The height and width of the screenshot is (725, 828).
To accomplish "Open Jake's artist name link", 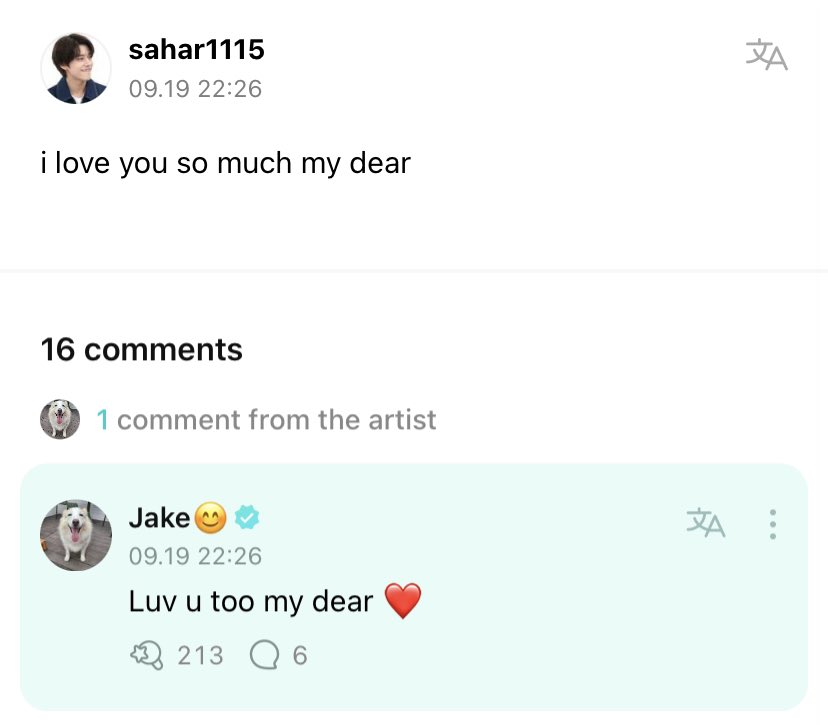I will [159, 517].
